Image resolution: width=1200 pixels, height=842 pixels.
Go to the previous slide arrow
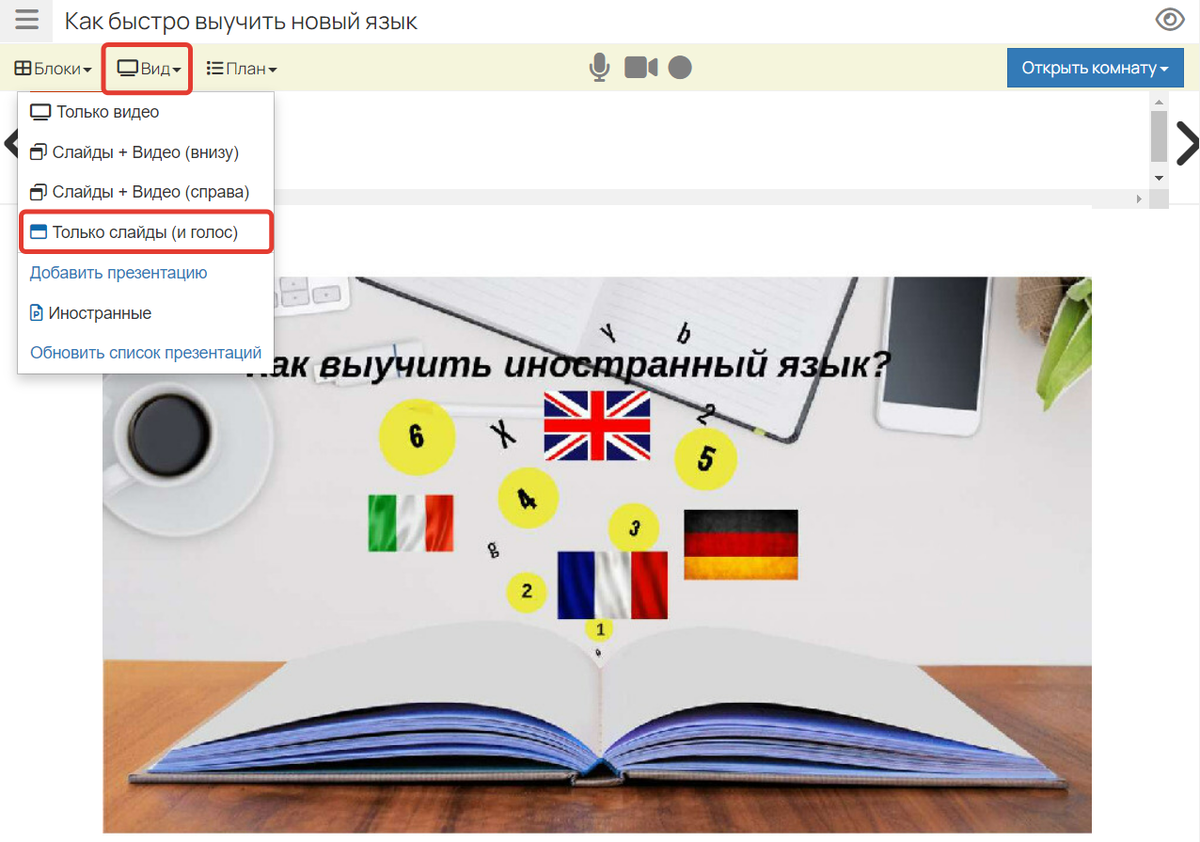[x=10, y=143]
